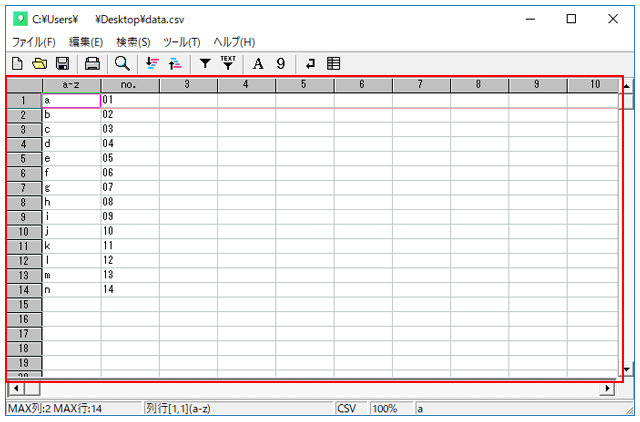The height and width of the screenshot is (422, 640).
Task: Open the 編集(E) menu
Action: point(86,42)
